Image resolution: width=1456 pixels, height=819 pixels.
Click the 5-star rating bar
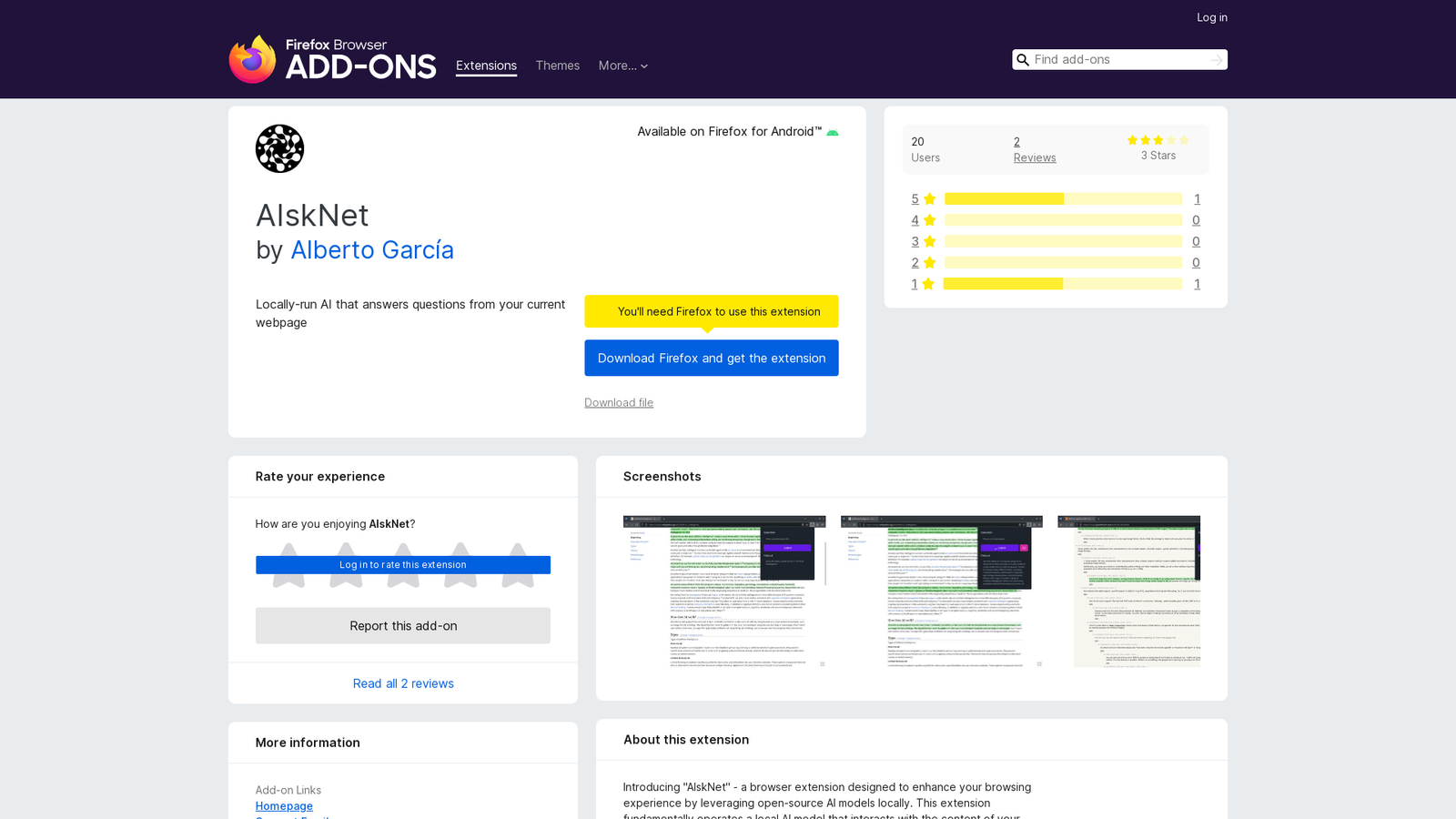coord(1063,198)
